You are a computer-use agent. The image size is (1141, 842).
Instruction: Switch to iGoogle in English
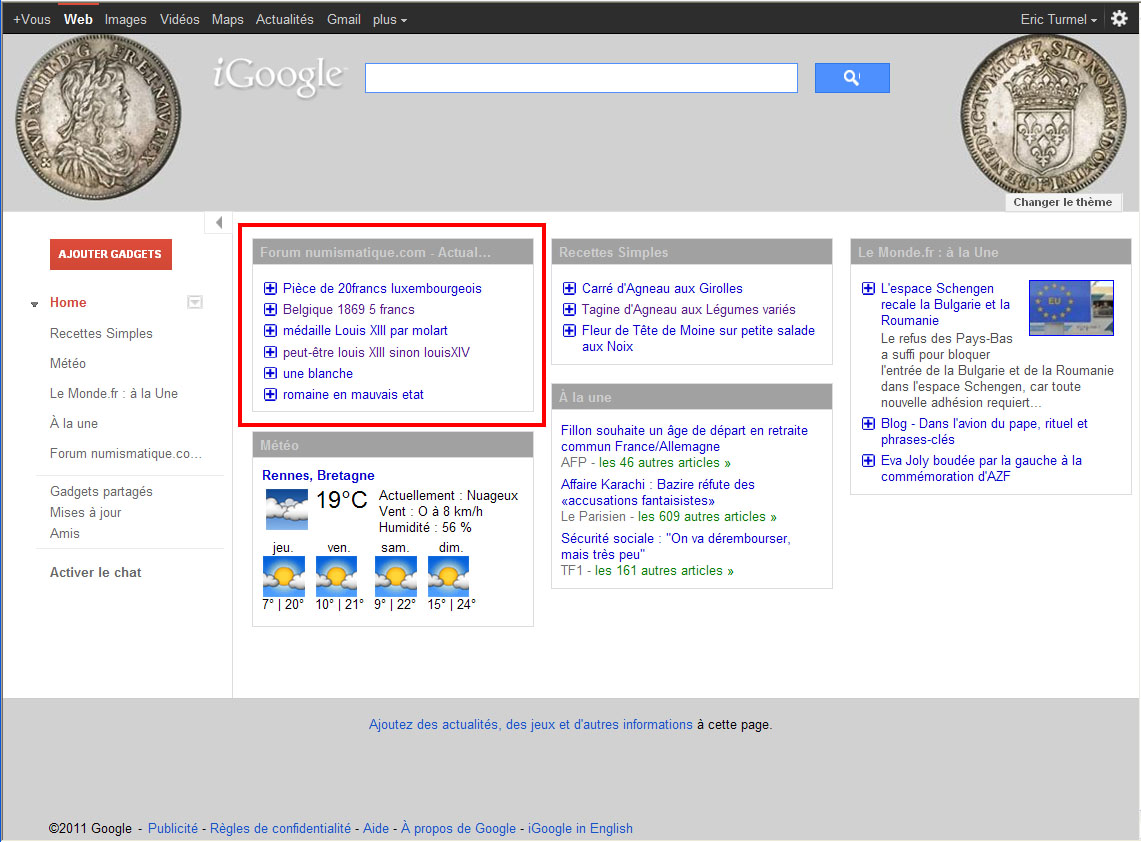pyautogui.click(x=580, y=828)
